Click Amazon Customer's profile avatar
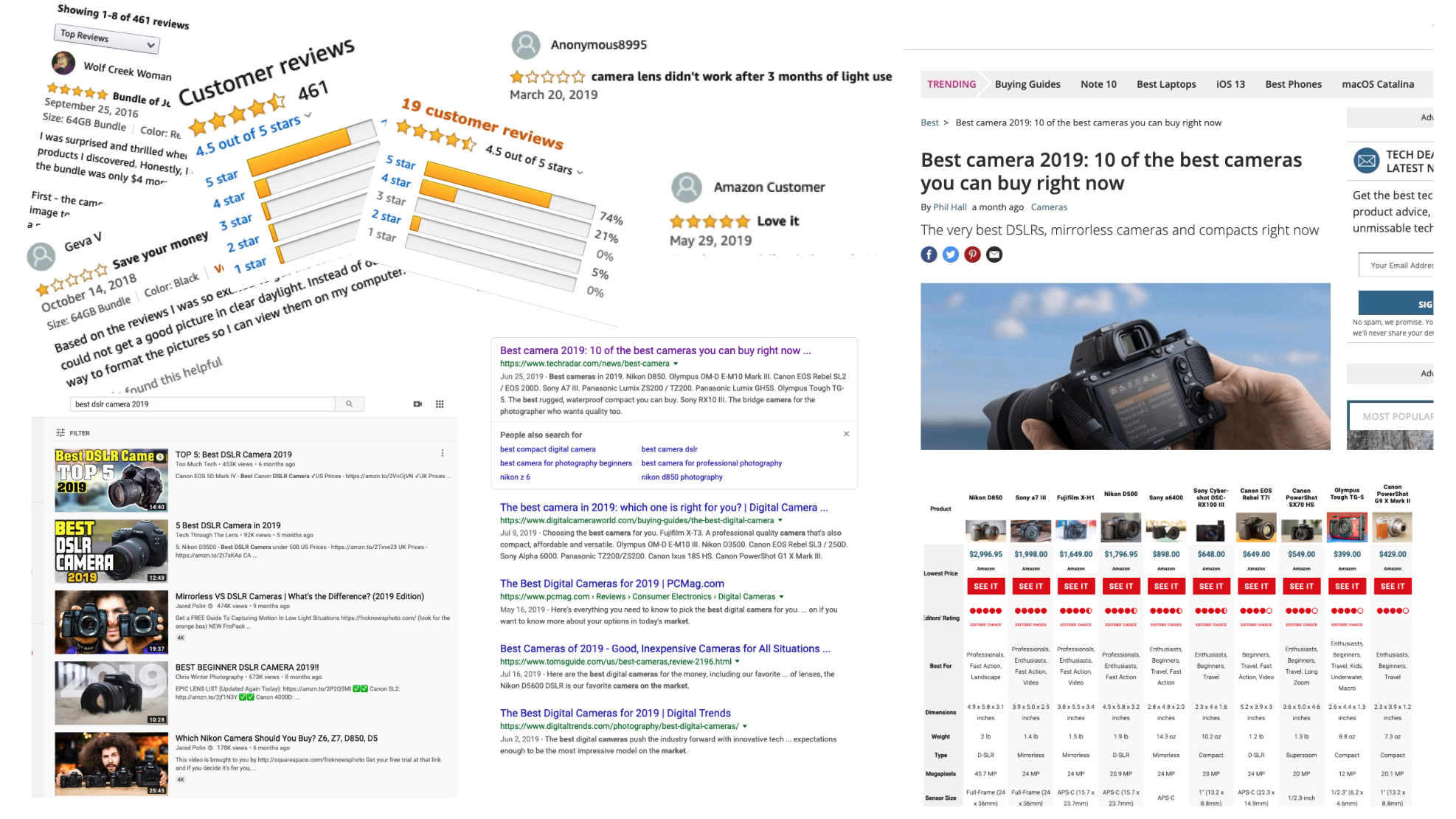Screen dimensions: 1456x819 (687, 187)
